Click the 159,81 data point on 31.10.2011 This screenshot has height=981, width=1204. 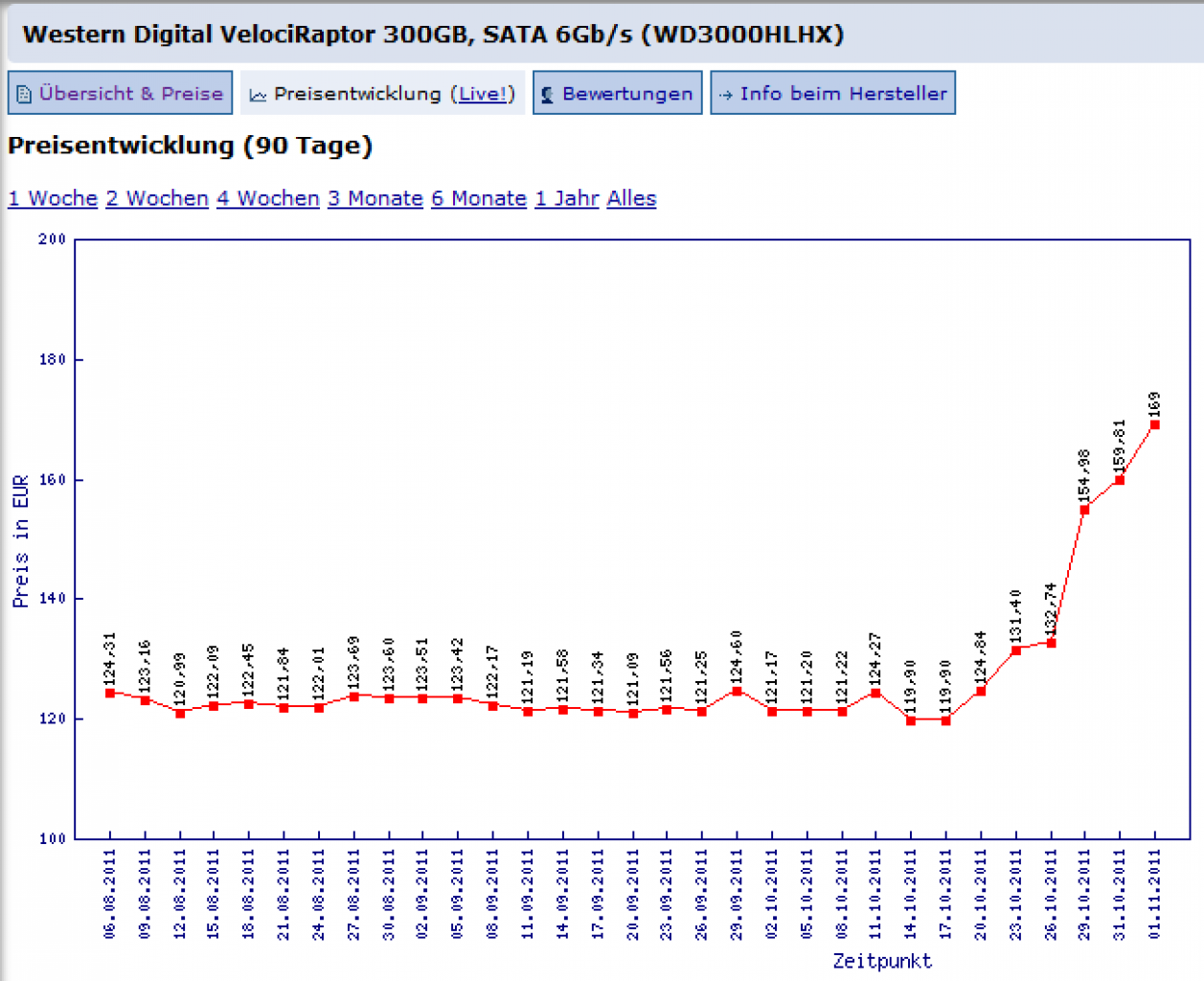pyautogui.click(x=1119, y=480)
